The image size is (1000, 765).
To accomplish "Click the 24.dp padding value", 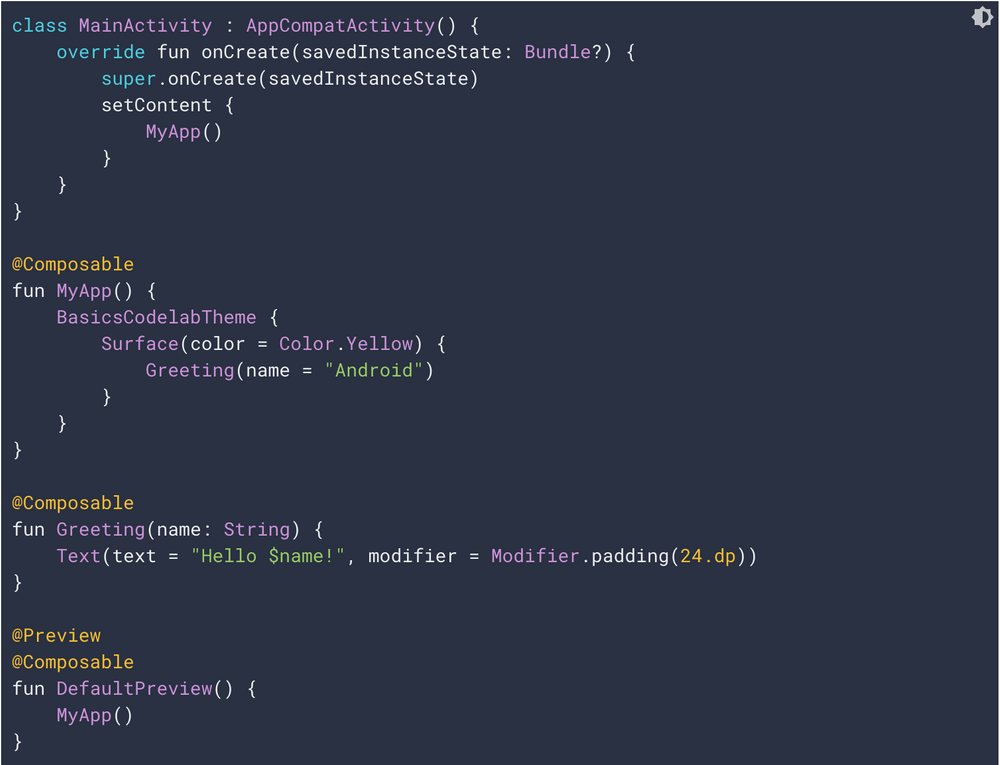I will (708, 557).
